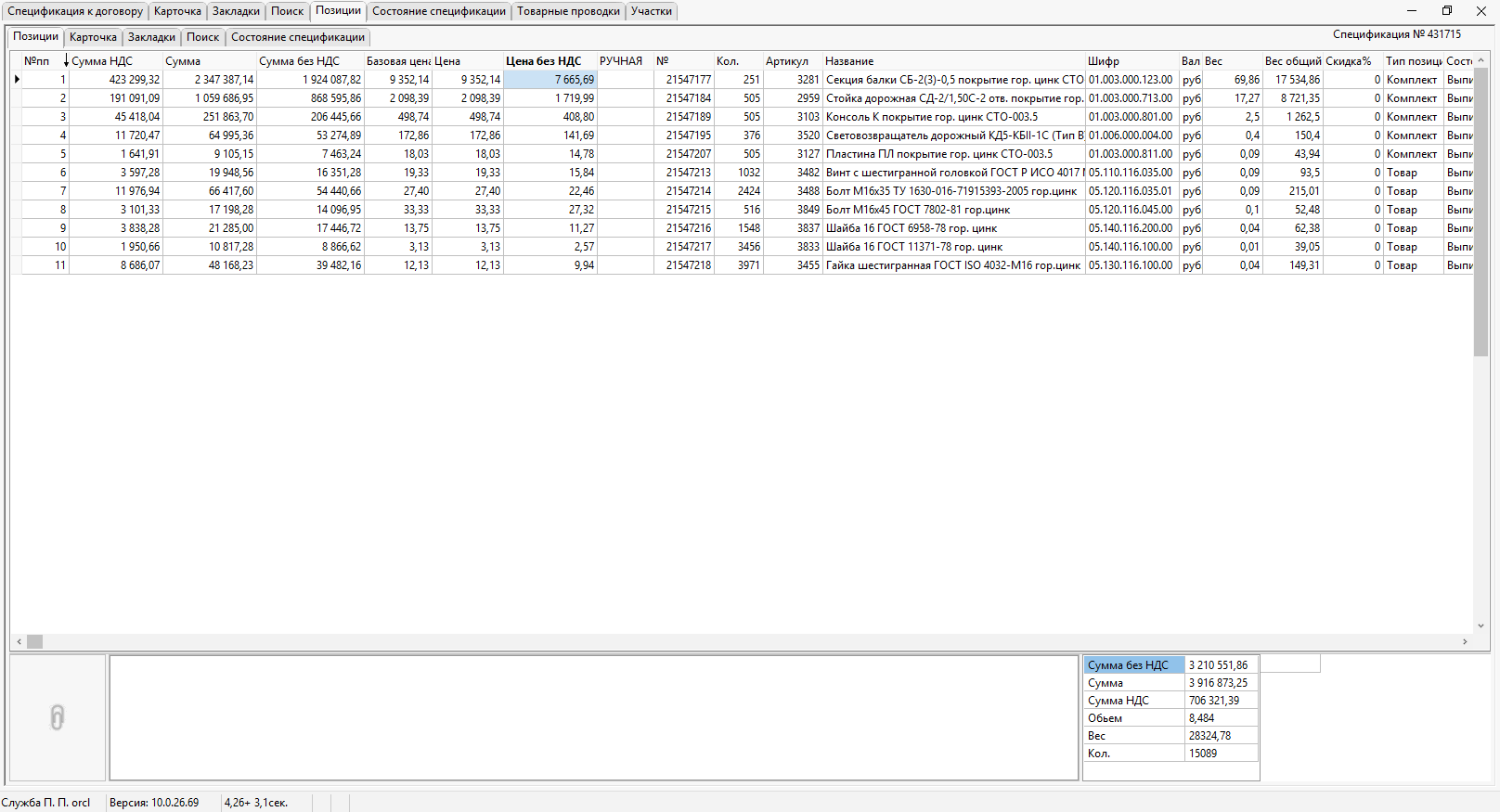This screenshot has width=1500, height=812.
Task: Open the Спецификация к договору top tab
Action: pyautogui.click(x=75, y=11)
